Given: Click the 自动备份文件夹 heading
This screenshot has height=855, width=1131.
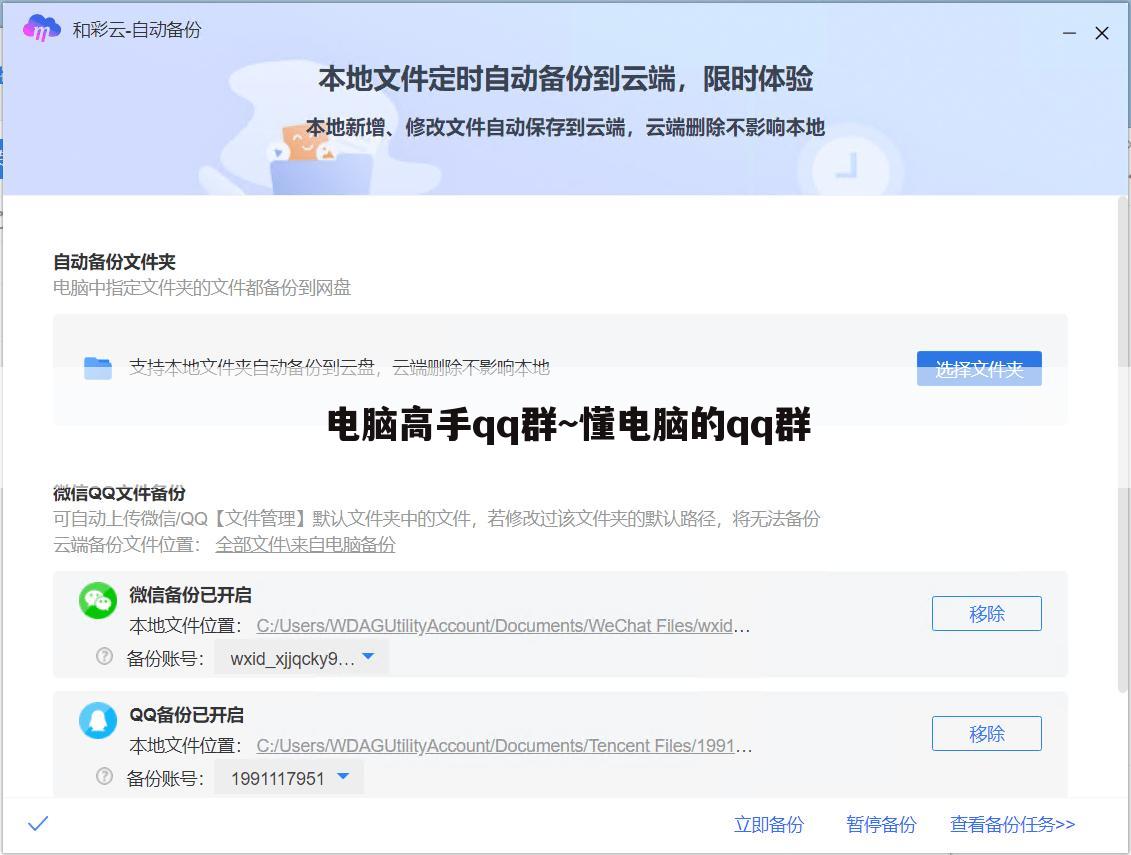Looking at the screenshot, I should pos(114,261).
